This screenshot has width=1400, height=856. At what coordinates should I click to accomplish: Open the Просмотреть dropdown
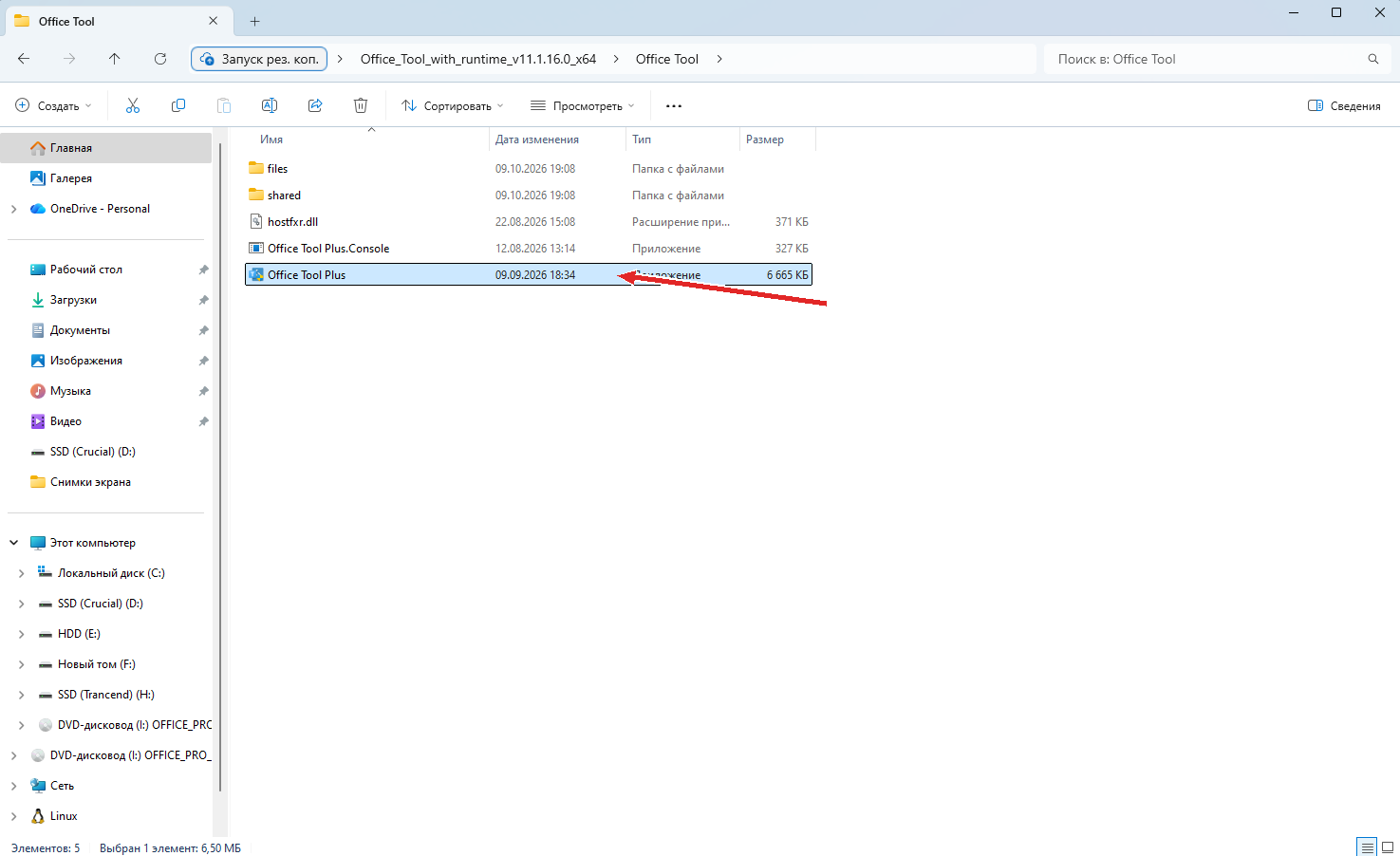tap(583, 105)
